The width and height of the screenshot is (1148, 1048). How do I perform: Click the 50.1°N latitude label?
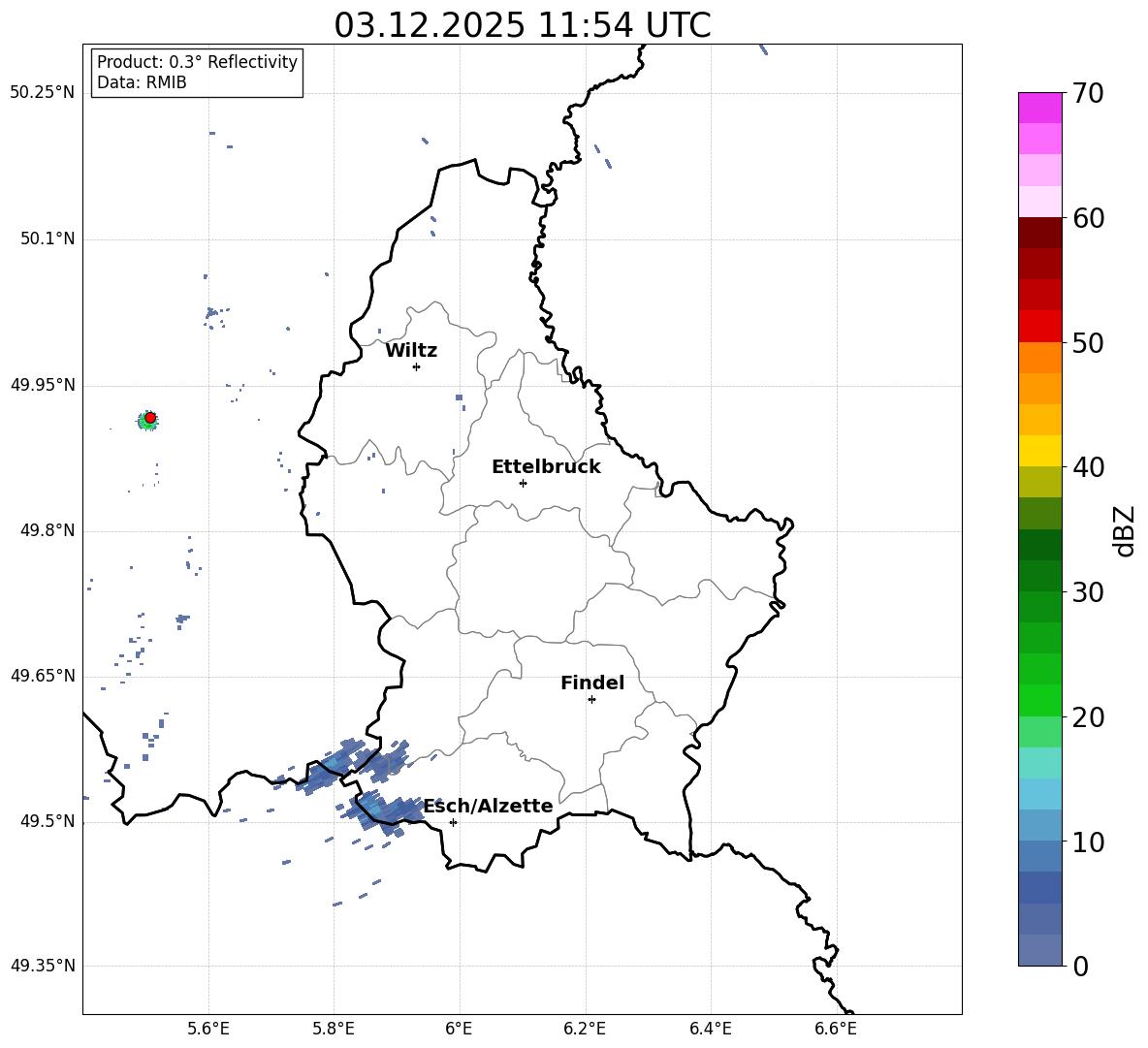(48, 239)
